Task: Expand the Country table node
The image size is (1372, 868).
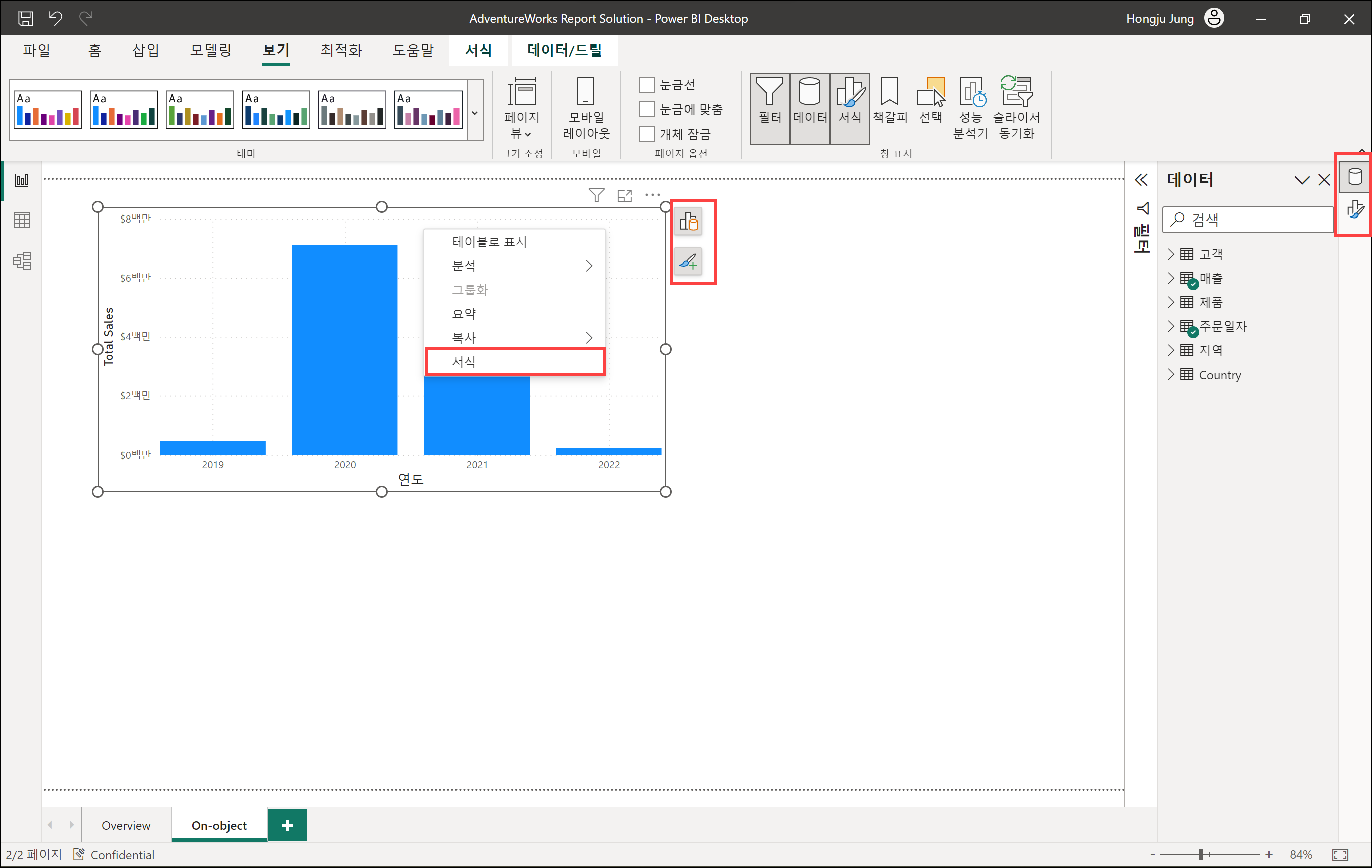Action: click(x=1171, y=375)
